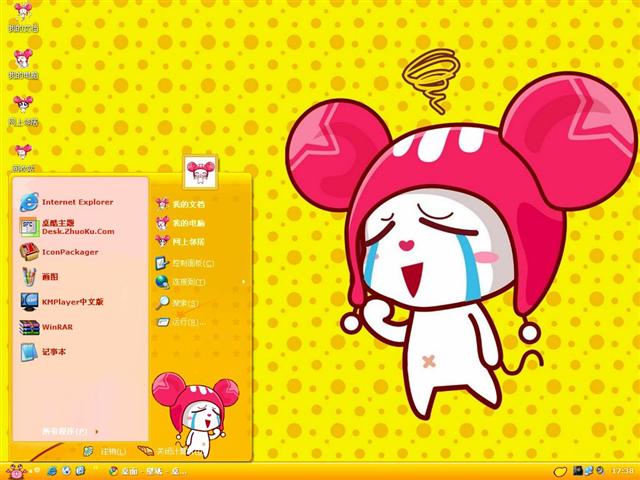Click the show desktop icon in quick launch
This screenshot has height=480, width=640.
pos(80,471)
